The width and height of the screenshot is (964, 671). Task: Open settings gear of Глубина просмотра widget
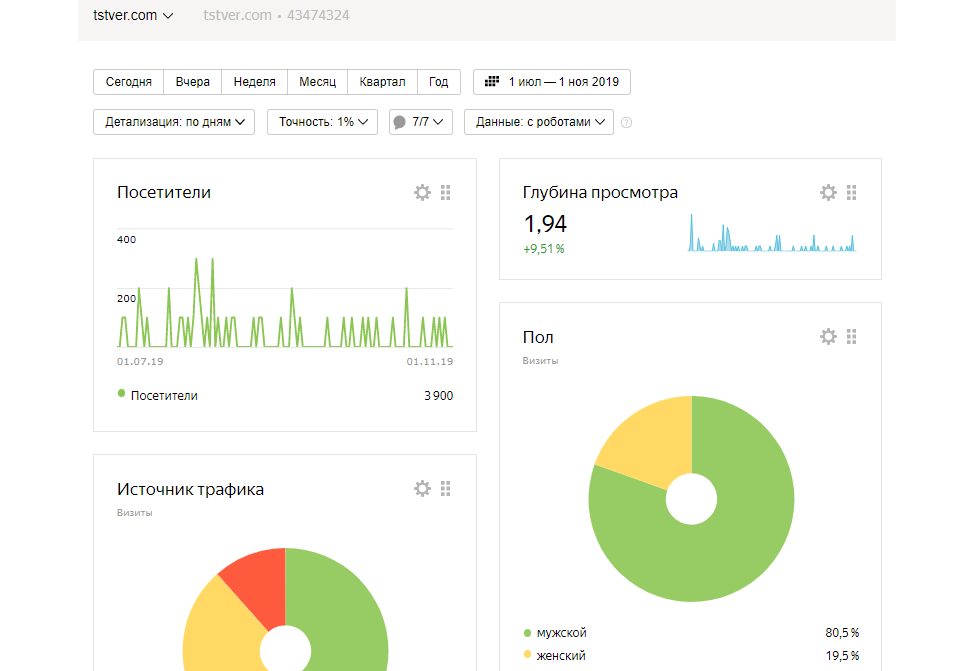click(828, 193)
